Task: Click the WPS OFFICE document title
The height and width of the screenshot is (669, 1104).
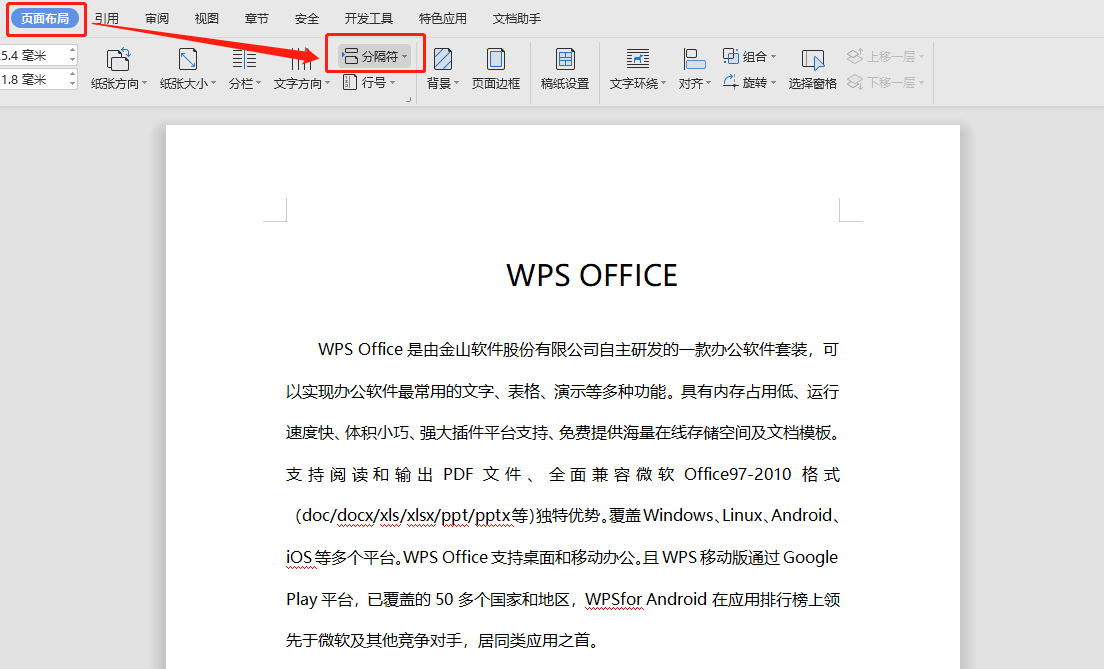Action: tap(591, 275)
